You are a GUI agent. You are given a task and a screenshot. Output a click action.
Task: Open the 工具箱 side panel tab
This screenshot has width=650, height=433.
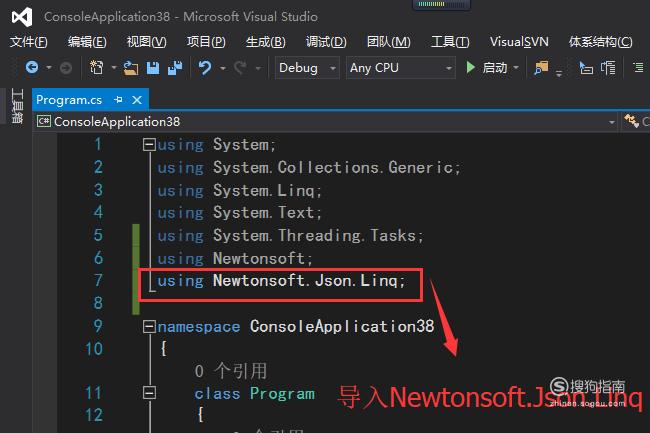(x=17, y=106)
